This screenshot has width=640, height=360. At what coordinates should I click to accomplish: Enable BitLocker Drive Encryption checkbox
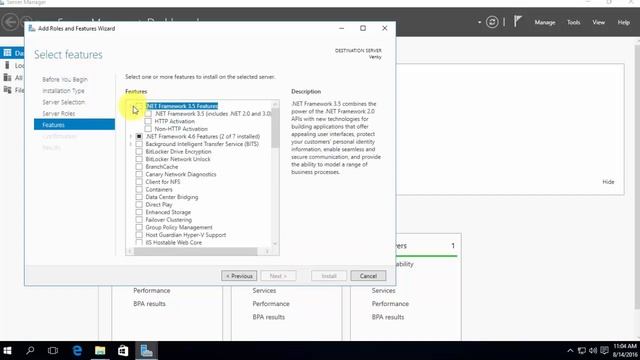point(139,151)
